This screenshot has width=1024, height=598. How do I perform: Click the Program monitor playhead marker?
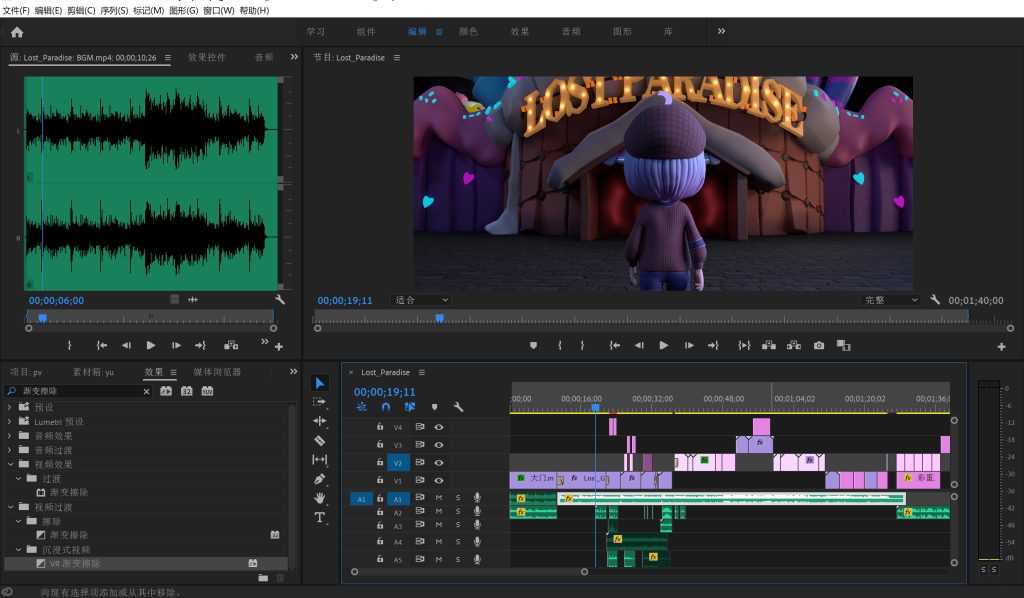440,318
